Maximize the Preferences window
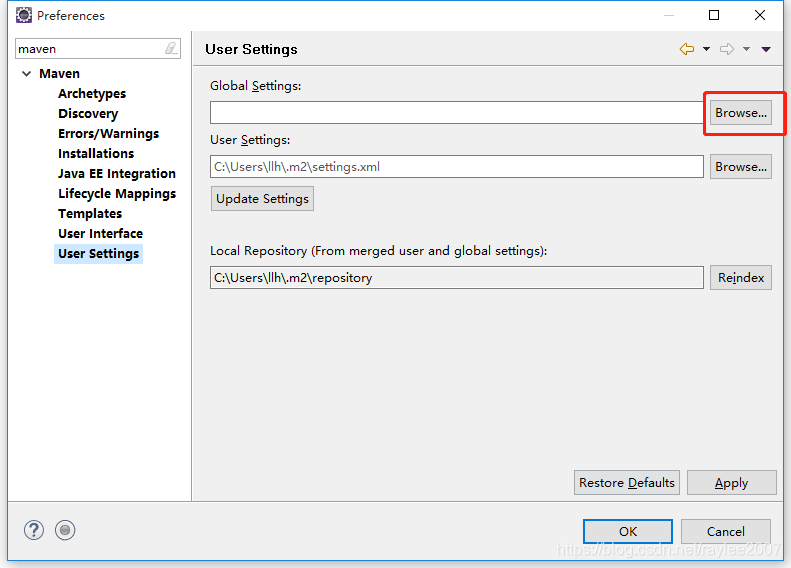Screen dimensions: 791x568 (x=714, y=15)
